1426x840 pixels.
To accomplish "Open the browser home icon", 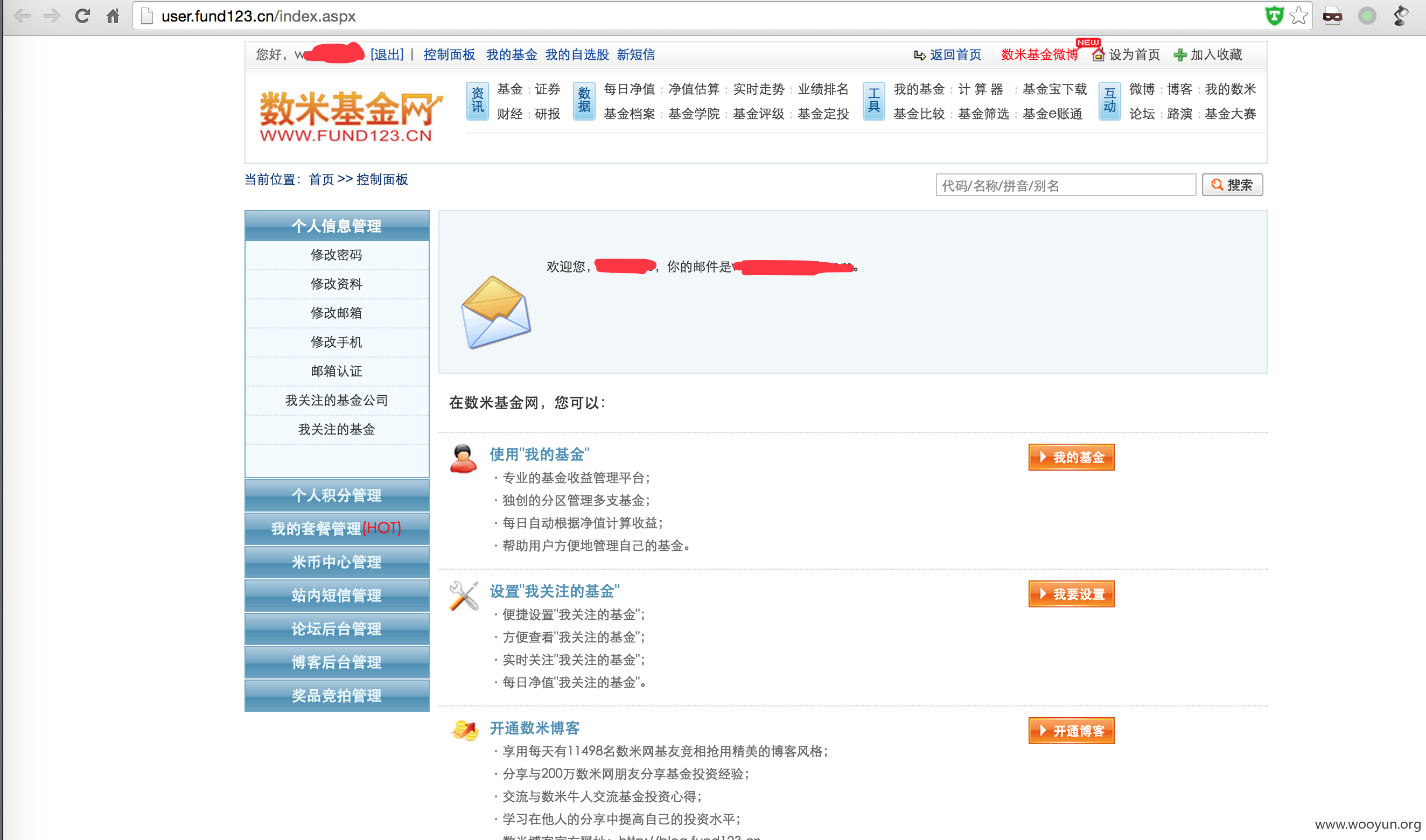I will [113, 16].
